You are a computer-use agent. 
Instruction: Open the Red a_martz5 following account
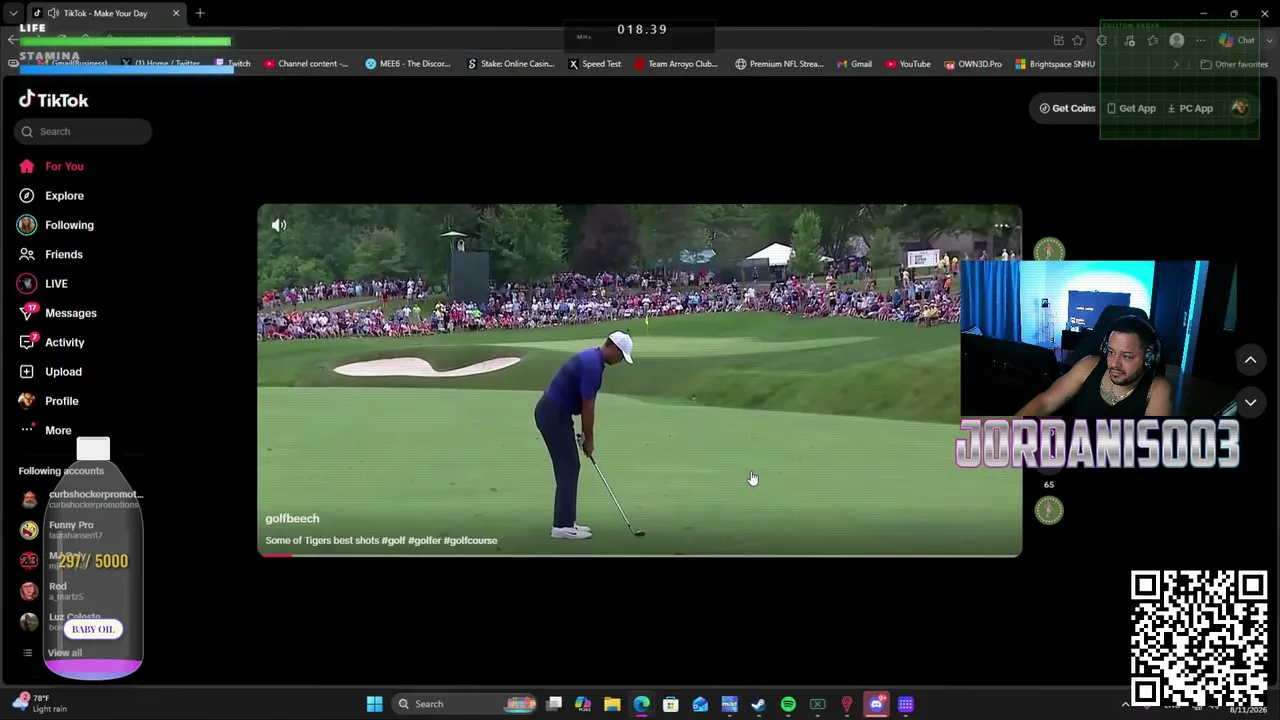pos(50,591)
